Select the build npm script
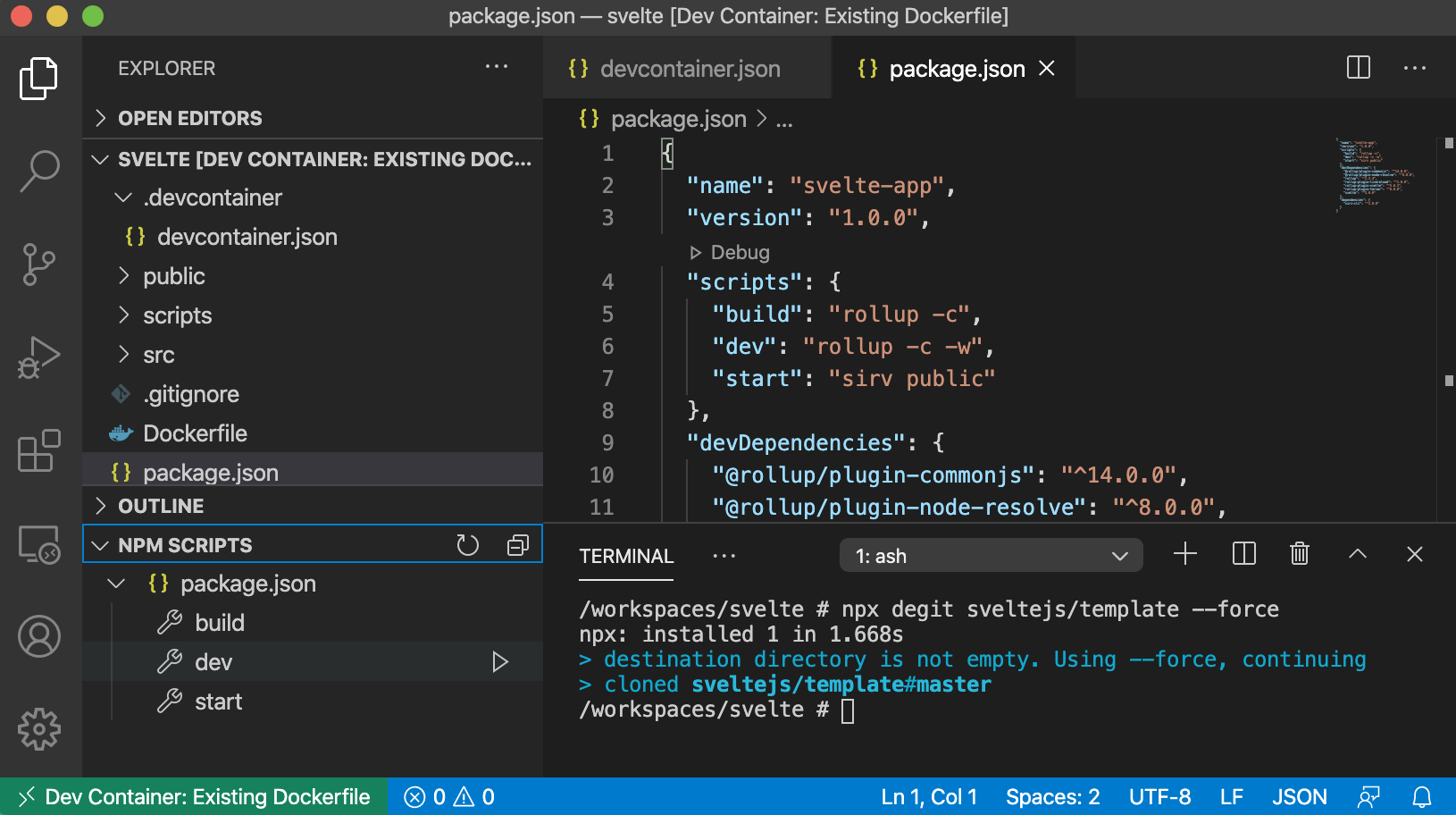 point(313,623)
